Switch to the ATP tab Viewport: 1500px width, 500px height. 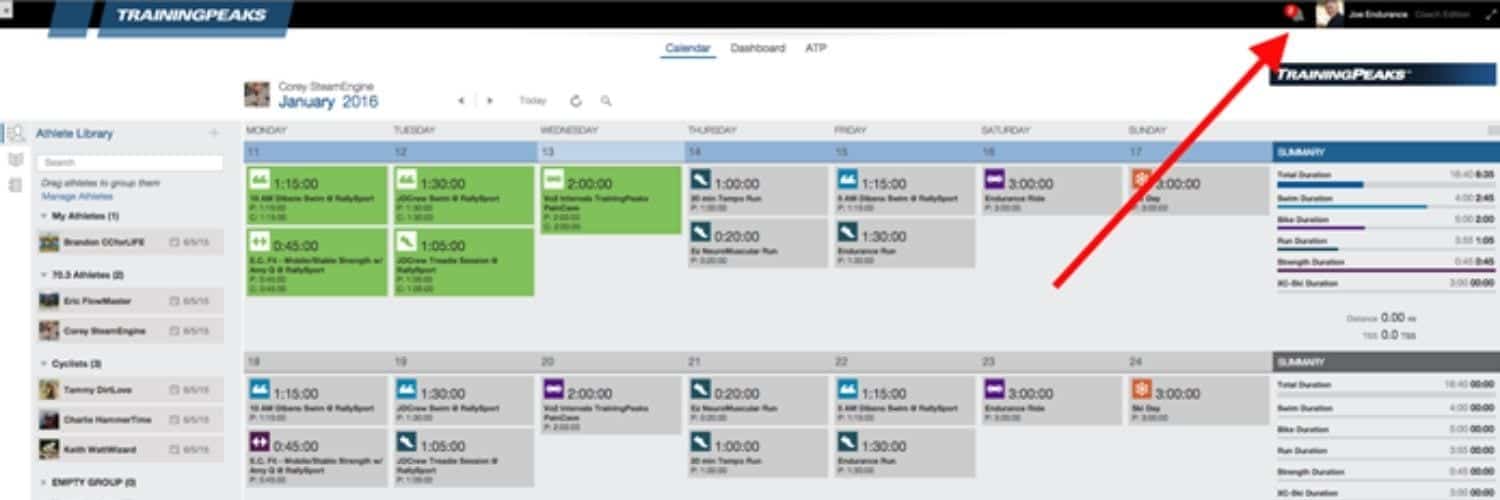click(x=816, y=48)
